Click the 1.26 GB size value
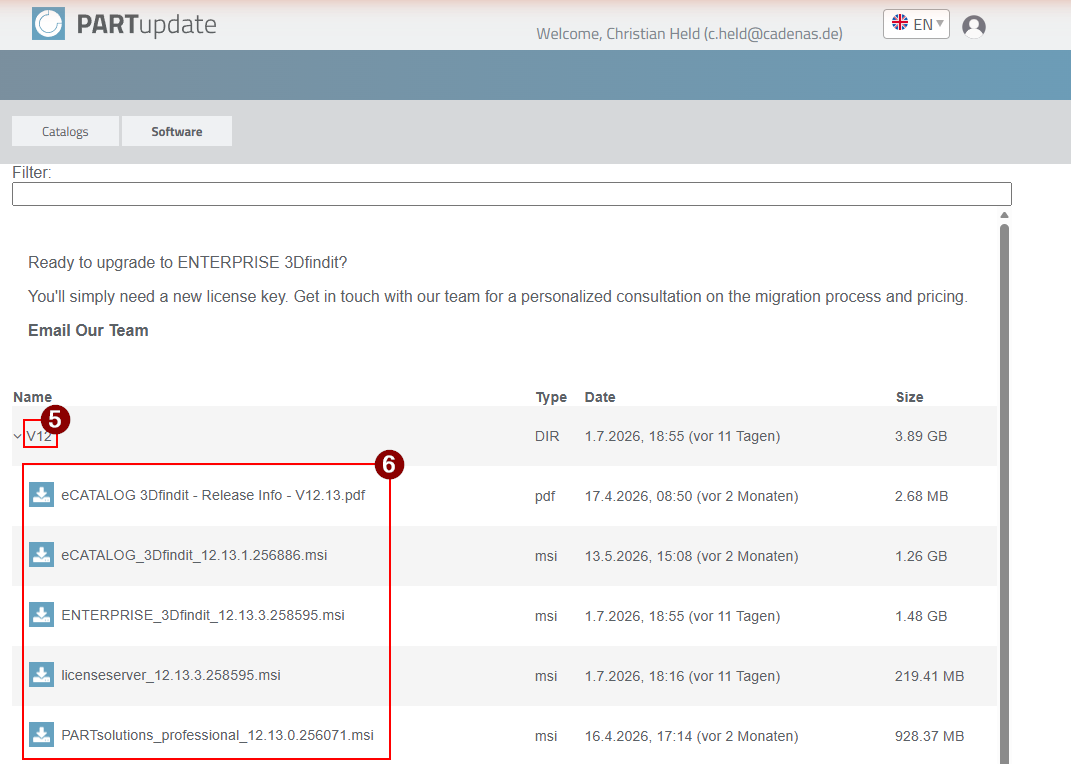Viewport: 1071px width, 764px height. point(921,556)
